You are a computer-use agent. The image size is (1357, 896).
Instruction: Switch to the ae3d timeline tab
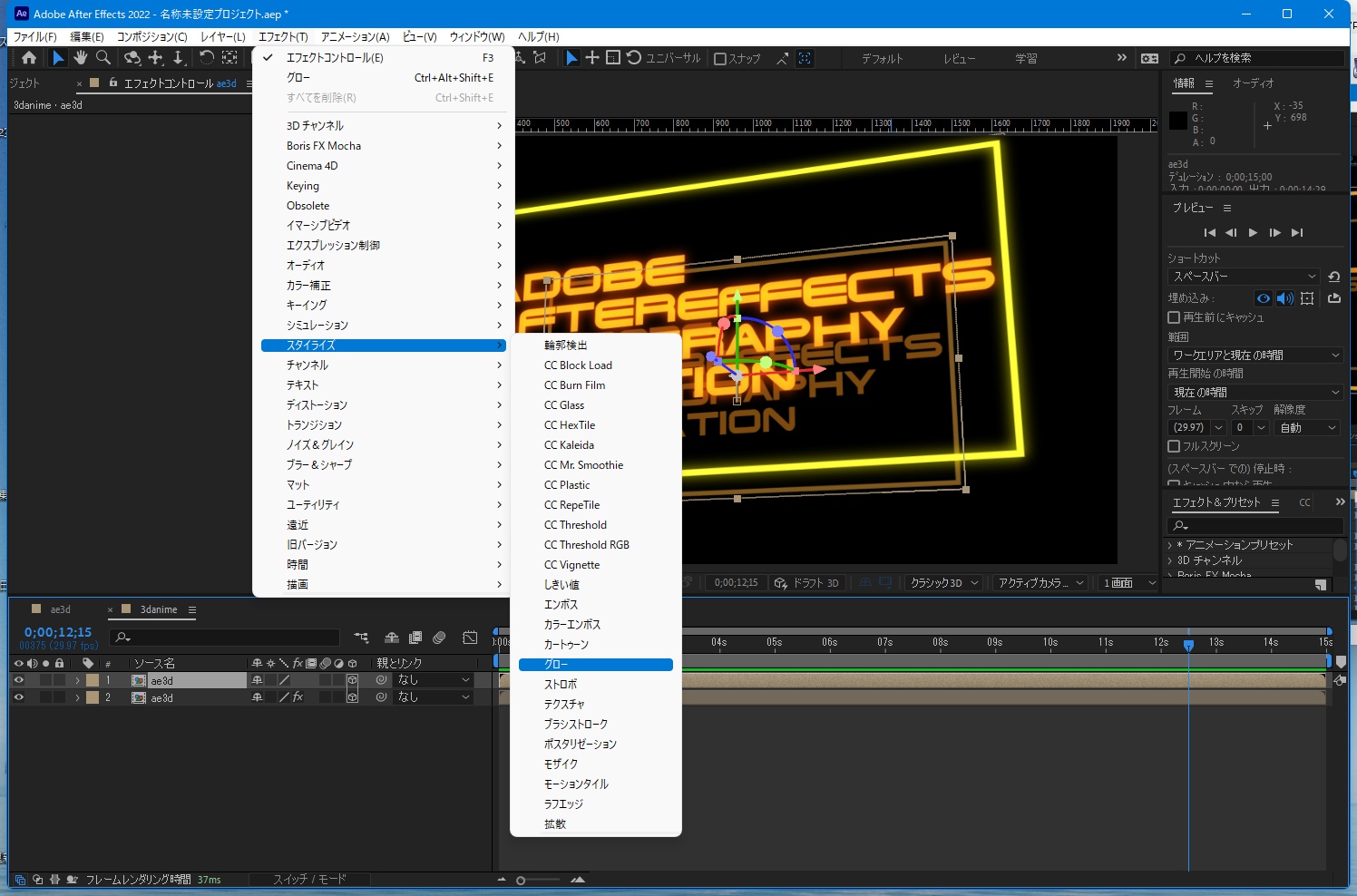click(61, 609)
